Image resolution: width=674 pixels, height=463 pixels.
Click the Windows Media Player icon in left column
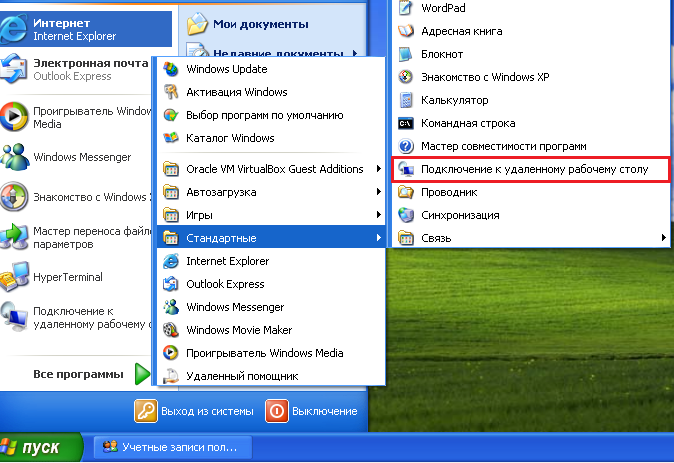pyautogui.click(x=14, y=117)
